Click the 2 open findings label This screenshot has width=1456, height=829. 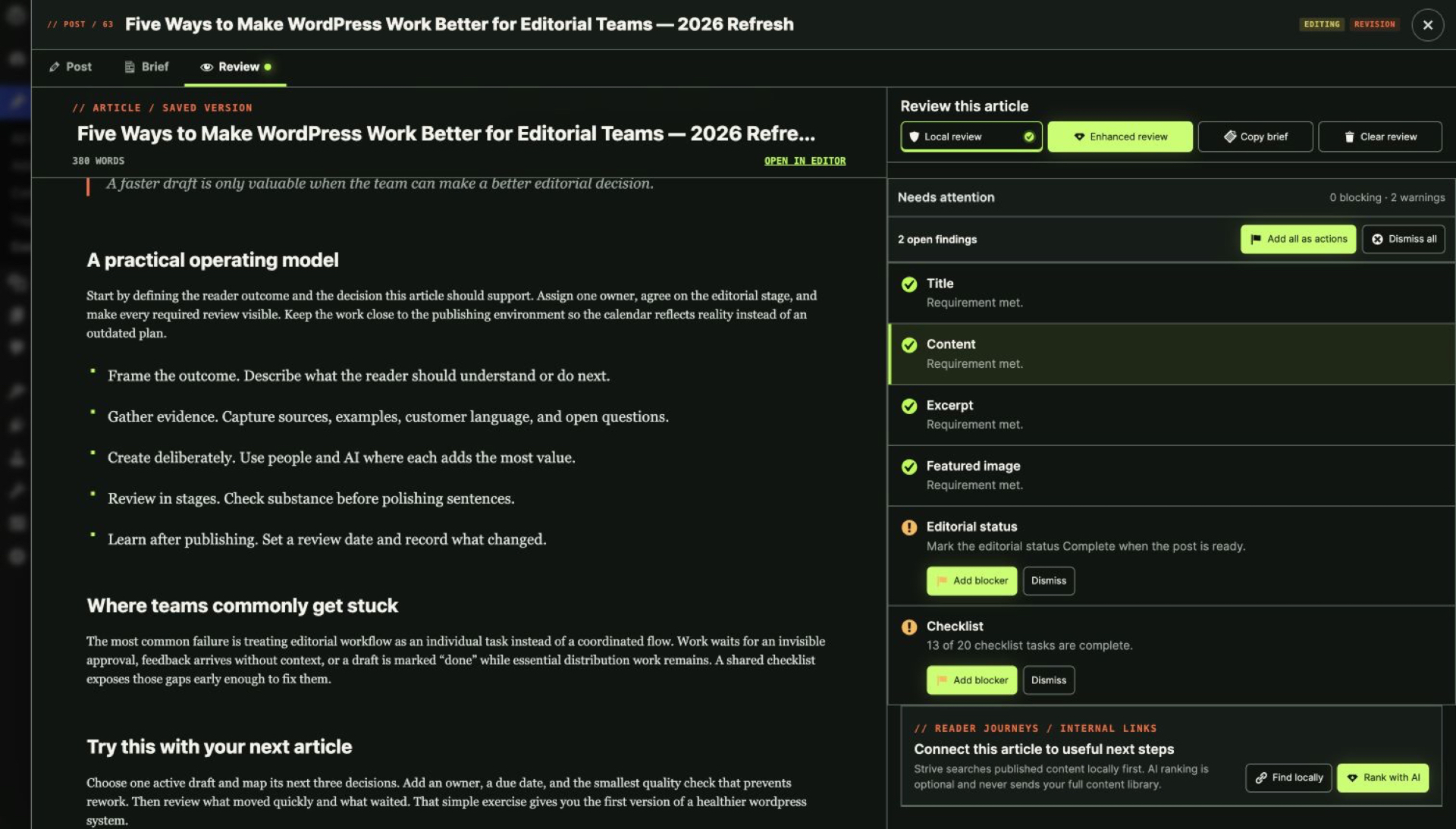(937, 240)
